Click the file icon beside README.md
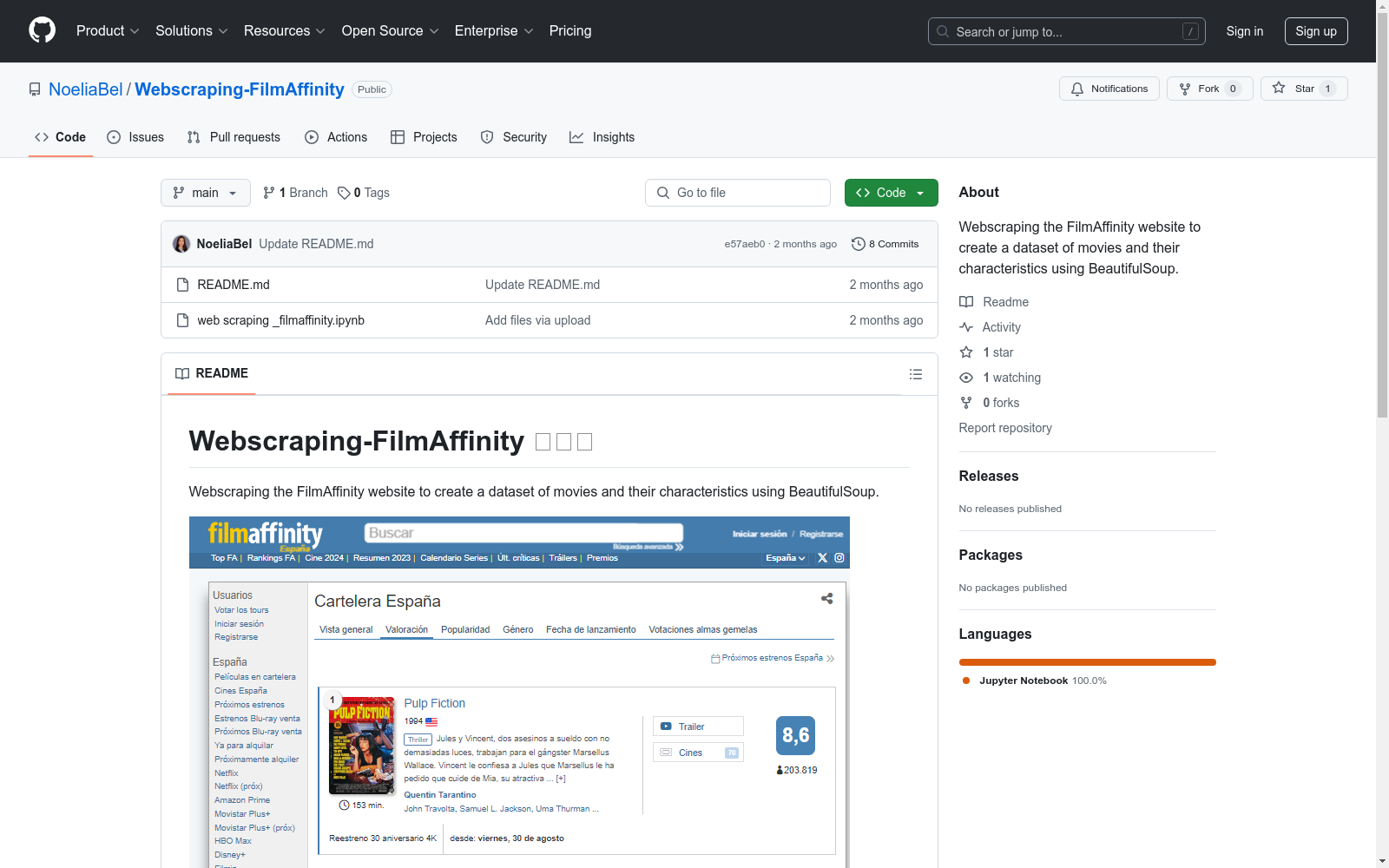The height and width of the screenshot is (868, 1389). pos(182,285)
